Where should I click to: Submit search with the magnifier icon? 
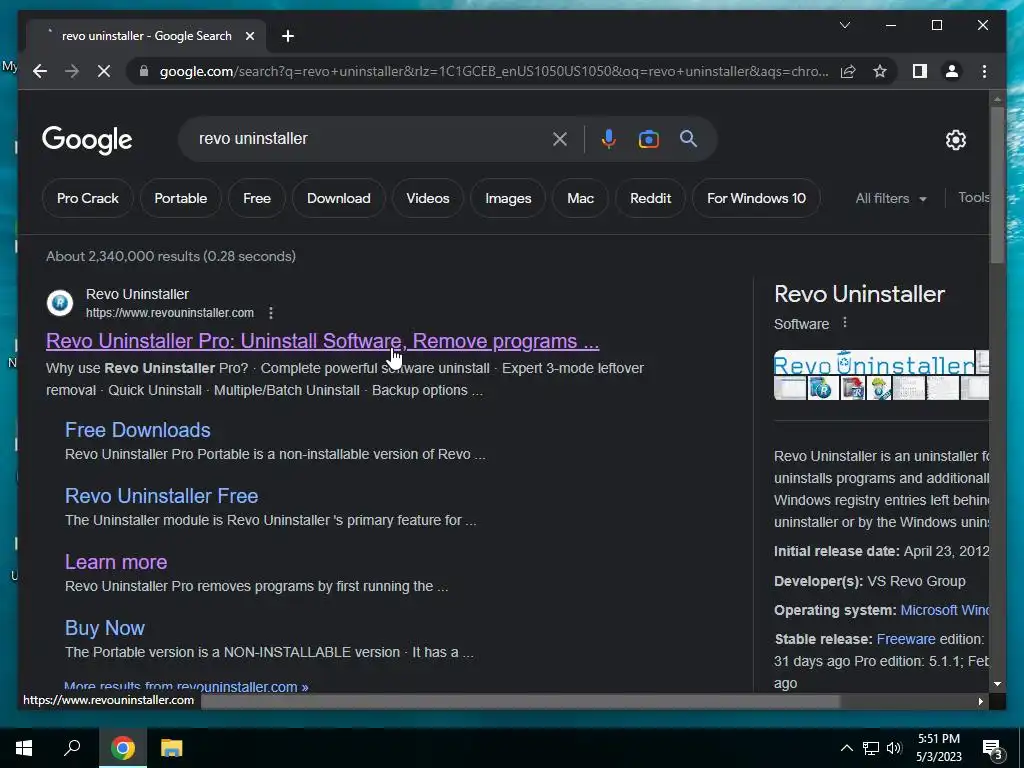point(688,138)
